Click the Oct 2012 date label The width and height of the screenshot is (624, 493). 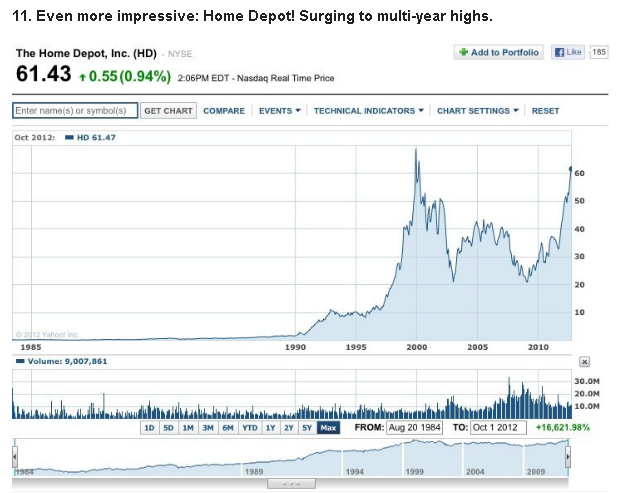(35, 138)
